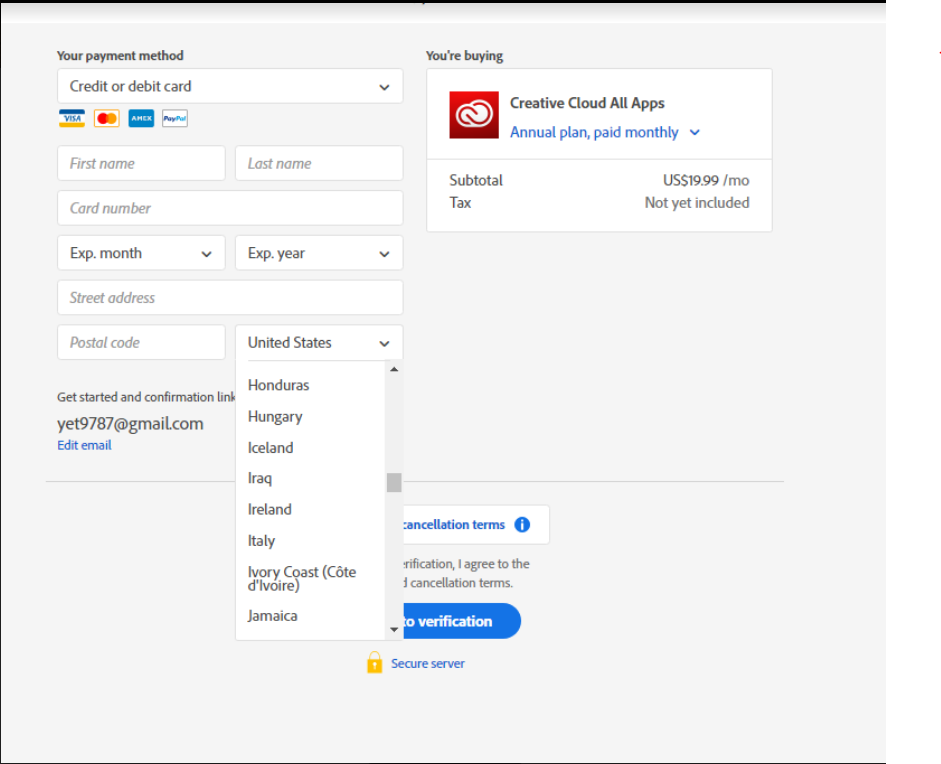Click the First name field
This screenshot has width=941, height=764.
coord(141,163)
